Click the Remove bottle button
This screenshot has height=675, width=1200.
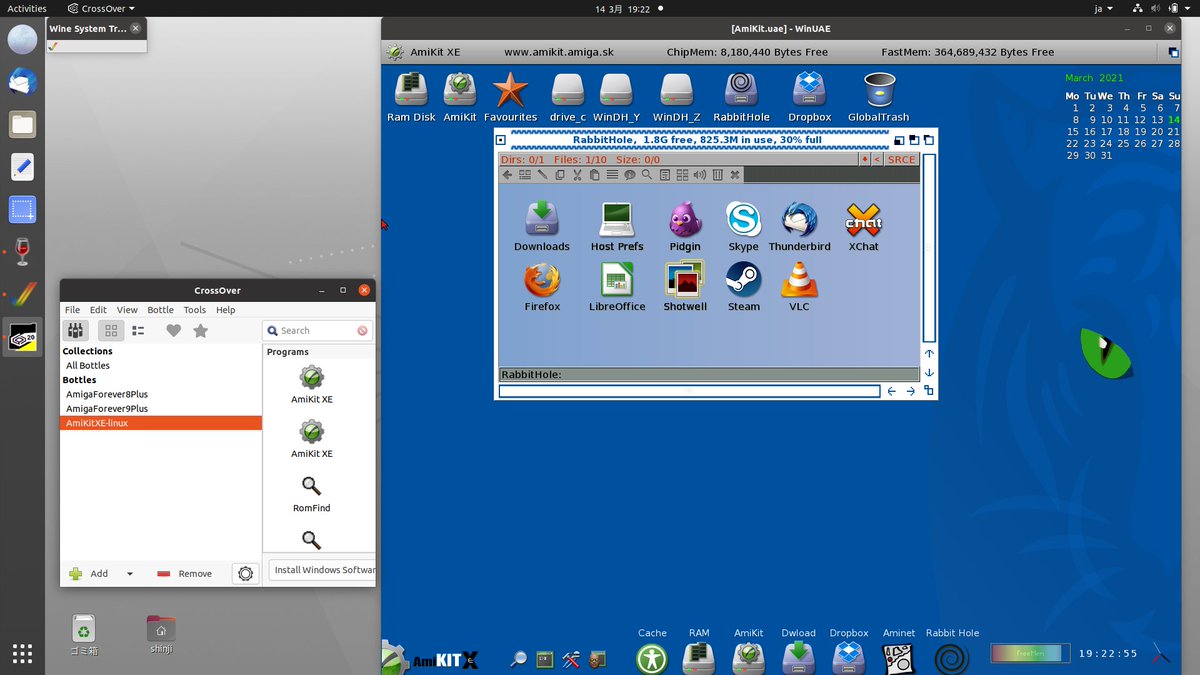pos(185,574)
